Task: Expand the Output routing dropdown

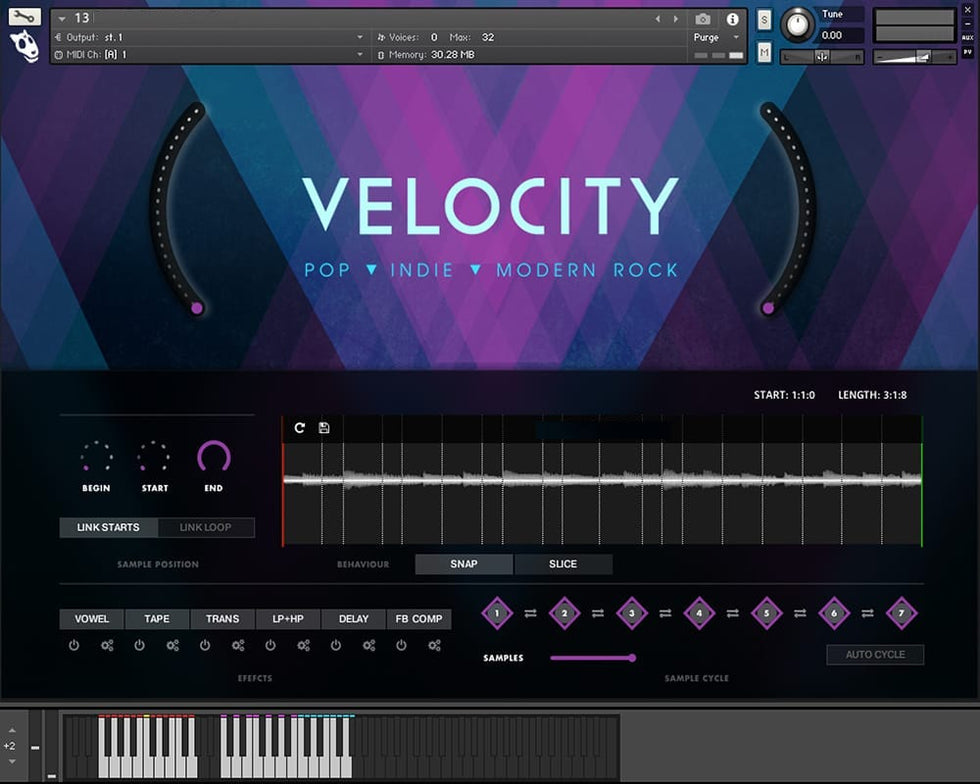Action: pos(360,37)
